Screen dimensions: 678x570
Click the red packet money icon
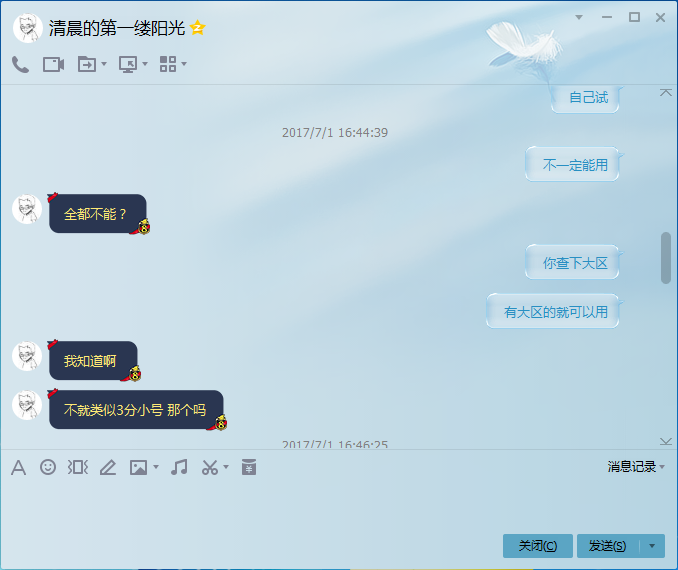point(249,467)
